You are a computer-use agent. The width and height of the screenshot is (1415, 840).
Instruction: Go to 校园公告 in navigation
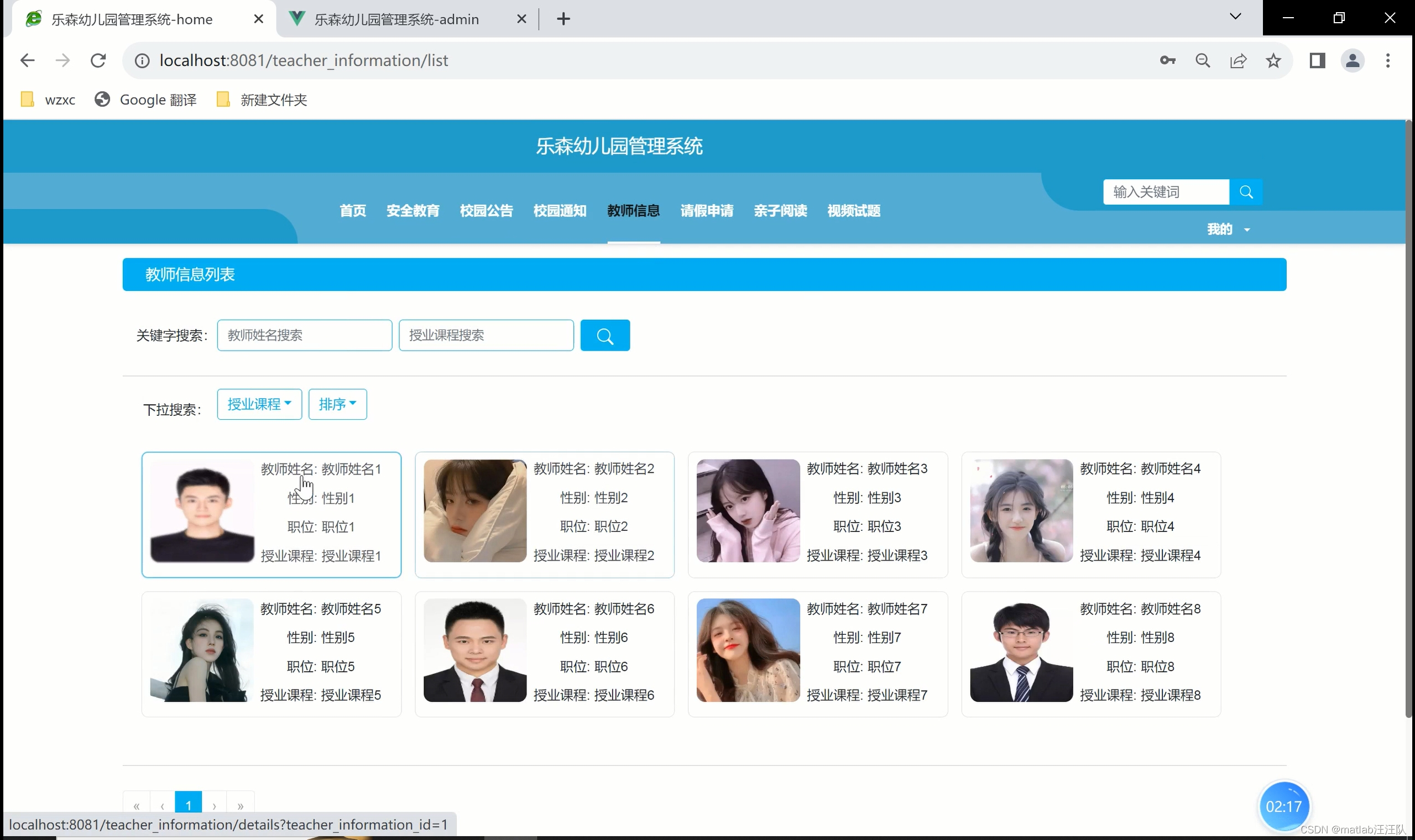point(486,211)
